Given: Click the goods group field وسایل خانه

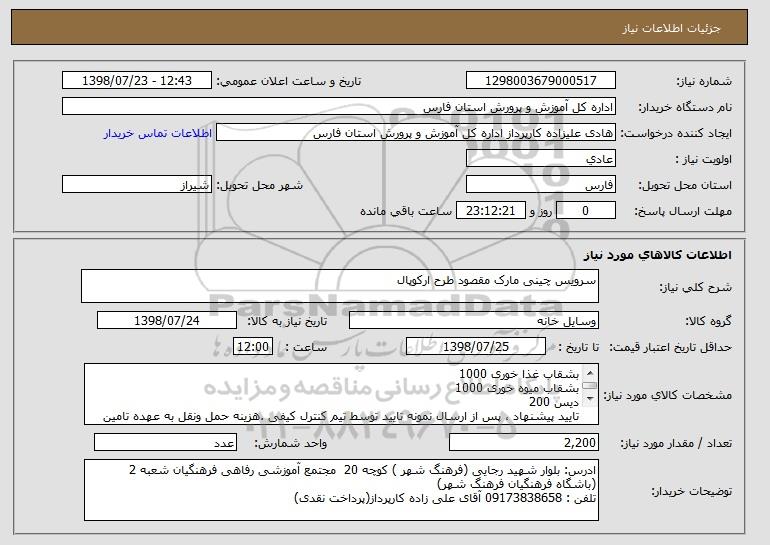Looking at the screenshot, I should click(474, 321).
